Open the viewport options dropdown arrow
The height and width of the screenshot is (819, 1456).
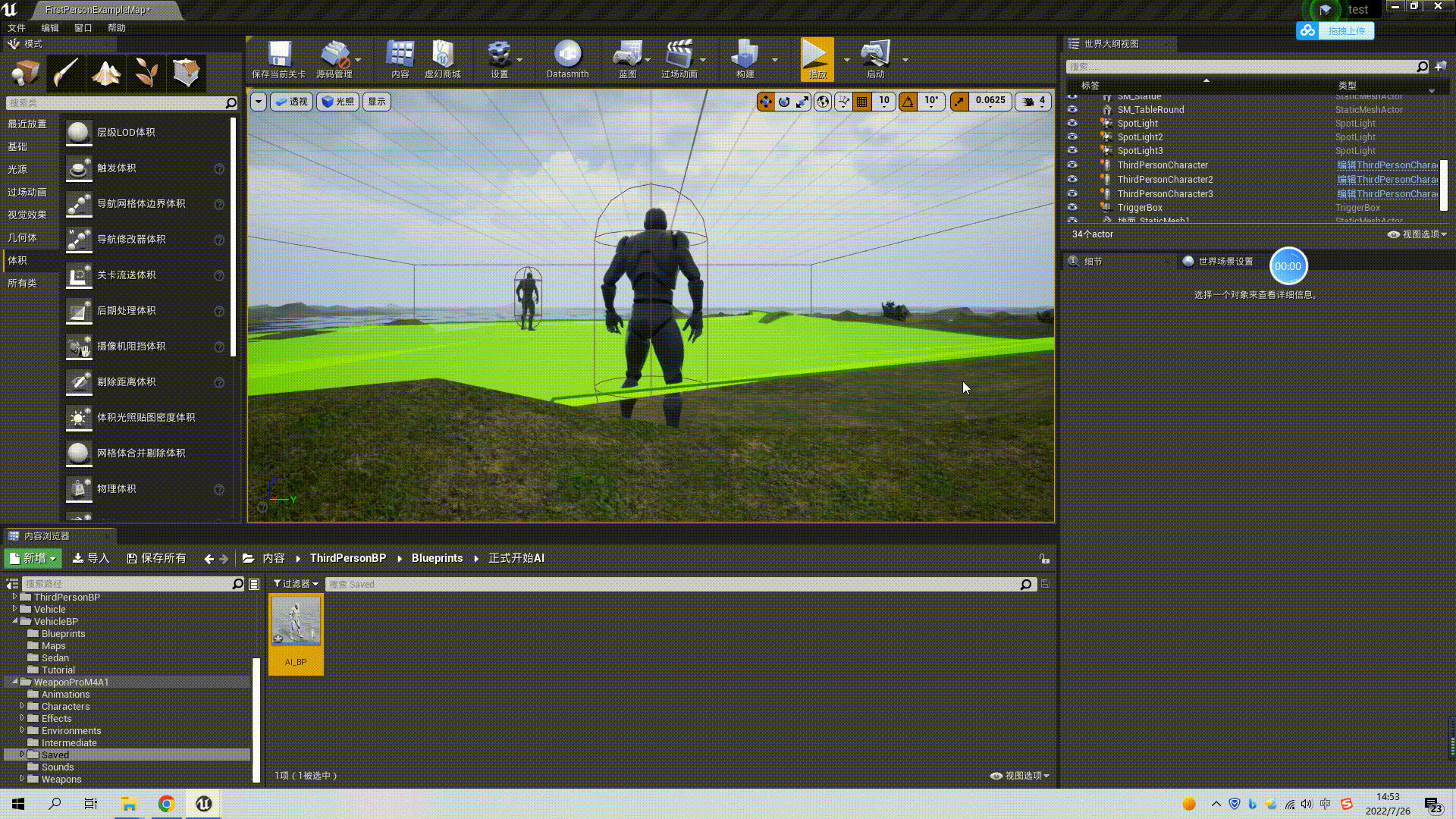coord(258,101)
